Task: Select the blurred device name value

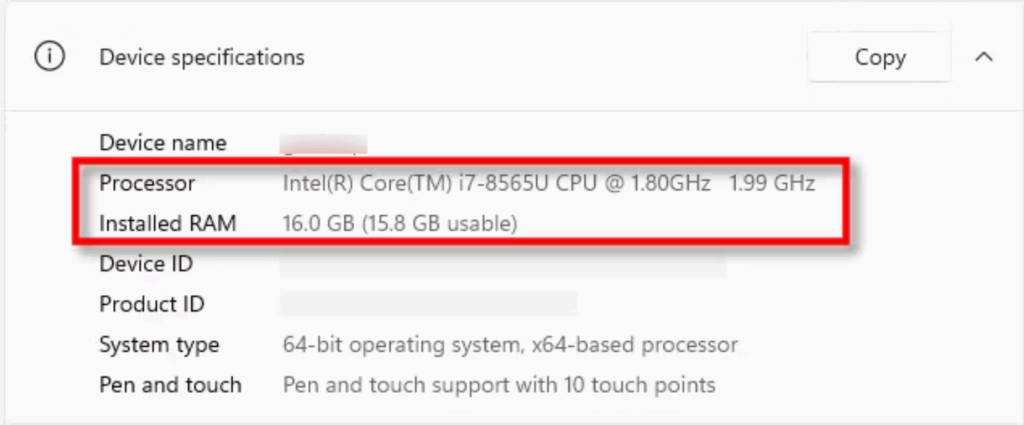Action: (x=323, y=144)
